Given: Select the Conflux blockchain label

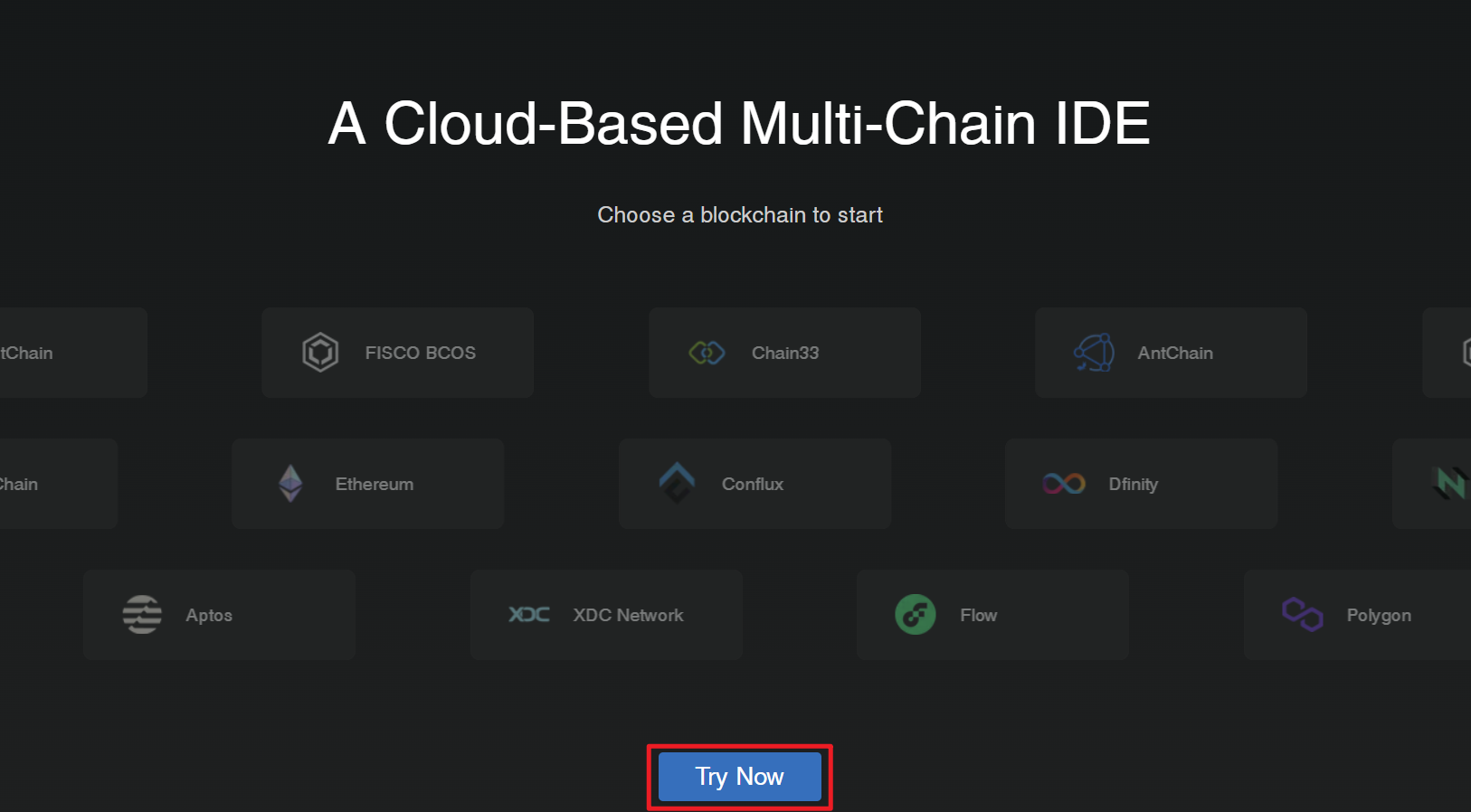Looking at the screenshot, I should coord(753,484).
